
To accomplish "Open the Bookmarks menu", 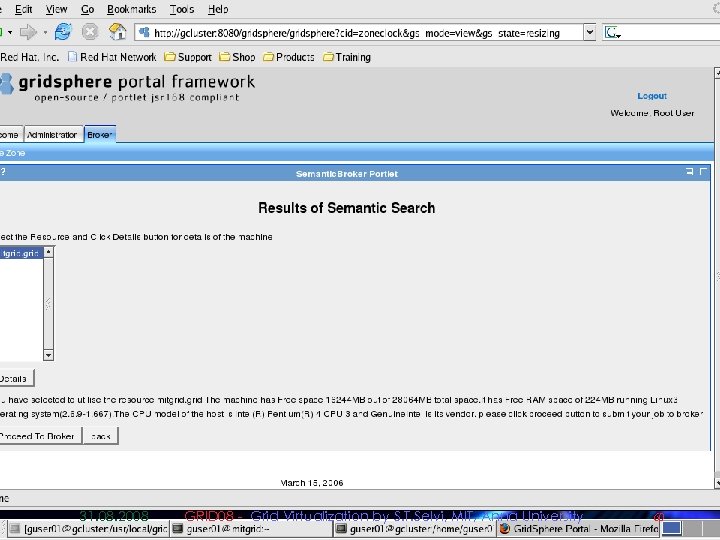I will pyautogui.click(x=131, y=9).
